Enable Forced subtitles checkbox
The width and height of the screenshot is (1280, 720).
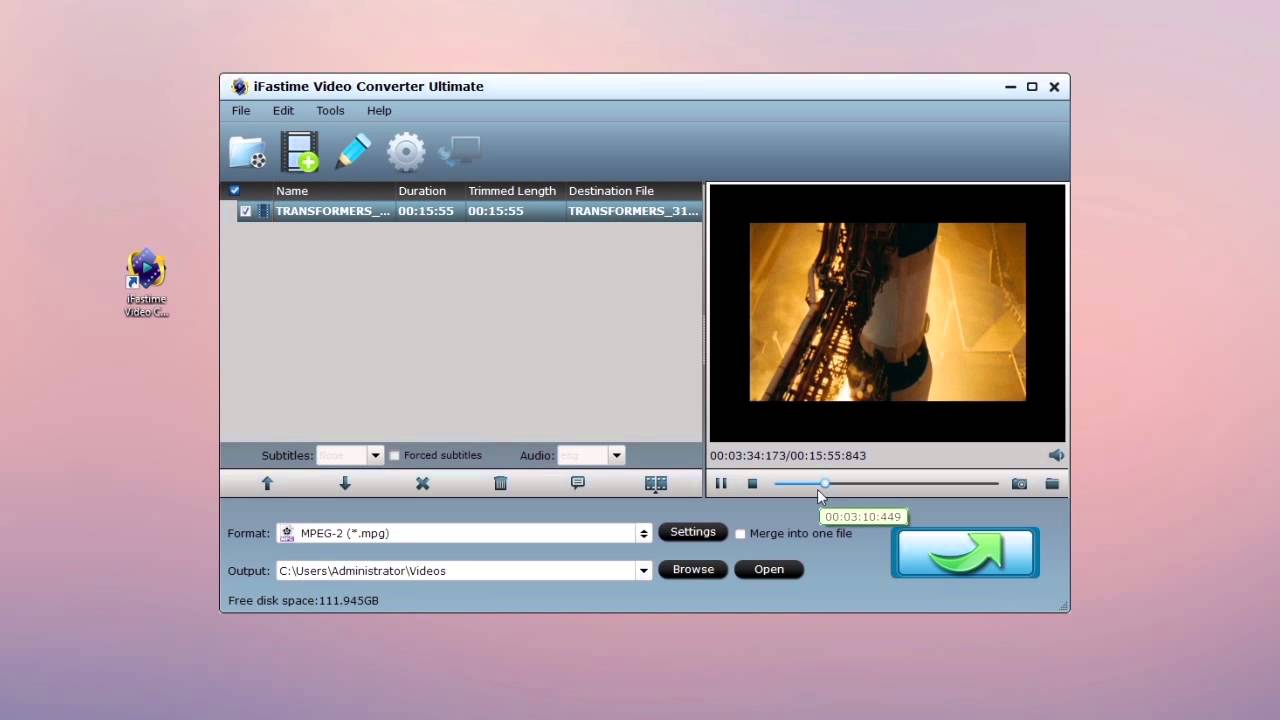pos(394,455)
